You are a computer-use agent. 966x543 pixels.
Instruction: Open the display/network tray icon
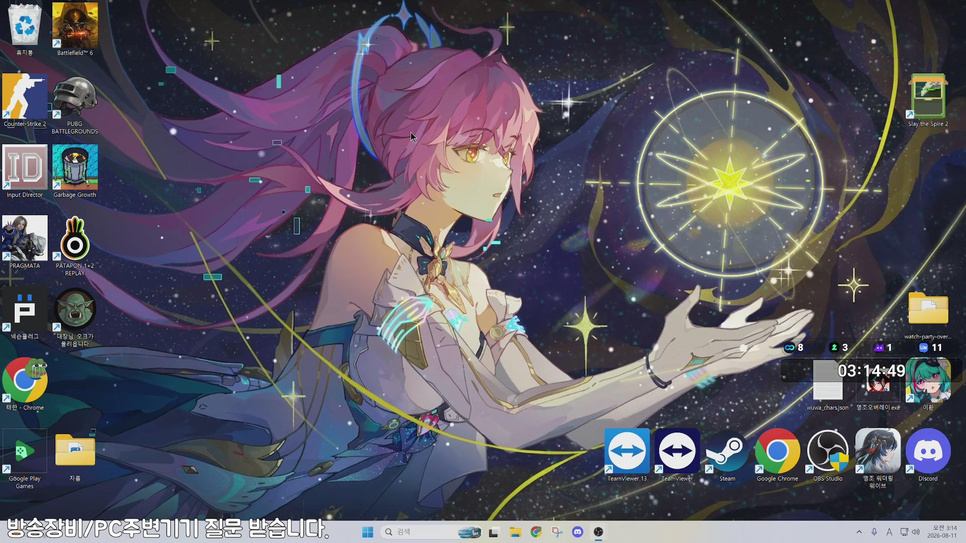[904, 532]
